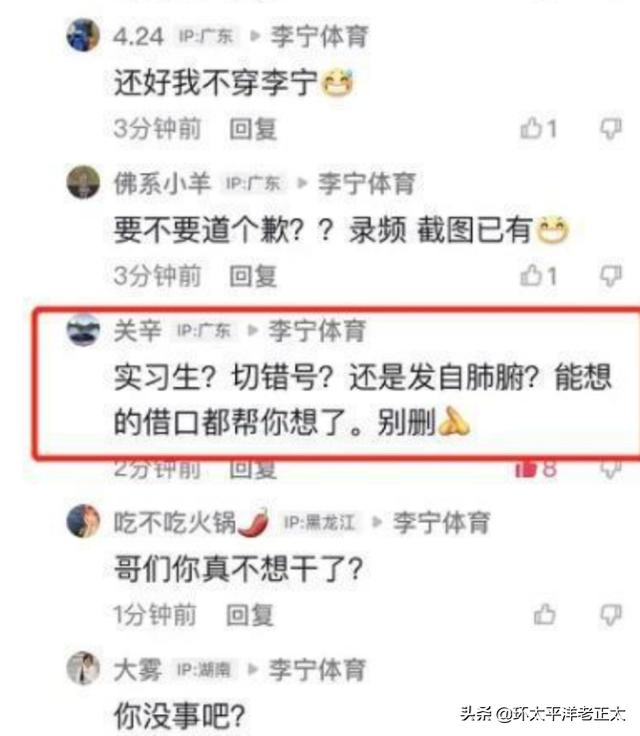The width and height of the screenshot is (640, 736).
Task: Open the username 关辛
Action: click(x=138, y=330)
